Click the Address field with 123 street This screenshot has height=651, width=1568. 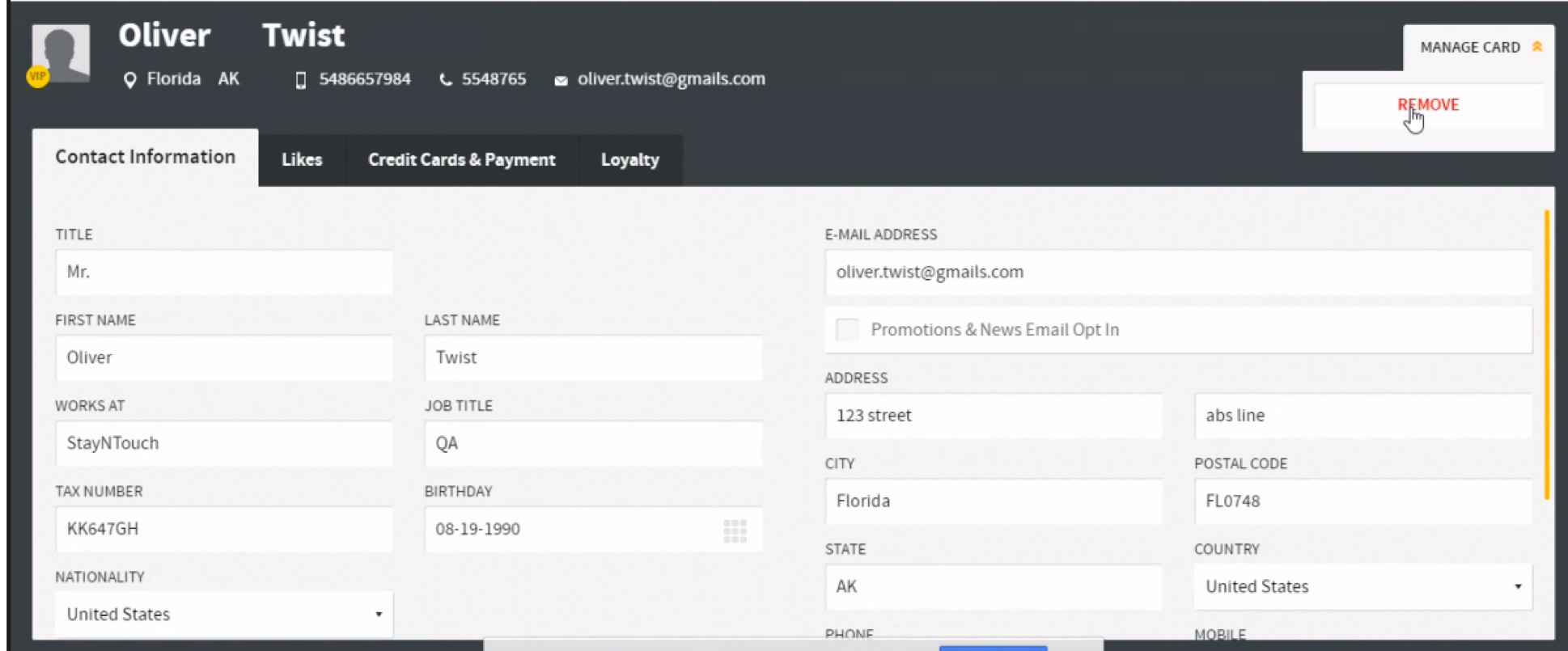coord(994,416)
